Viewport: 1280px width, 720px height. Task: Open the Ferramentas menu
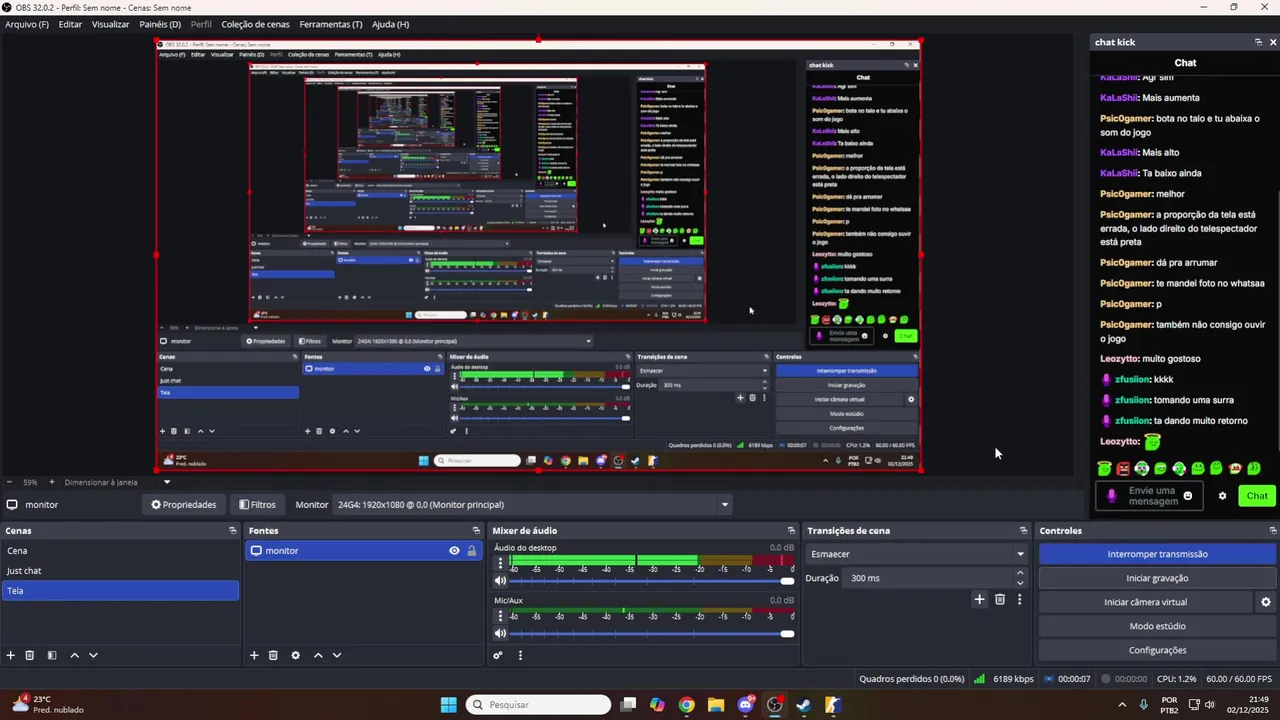pos(331,24)
